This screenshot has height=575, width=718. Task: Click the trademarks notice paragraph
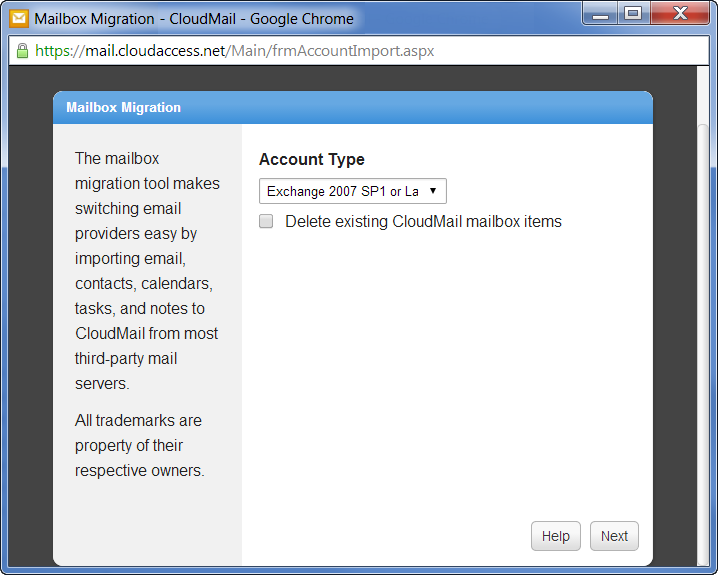pyautogui.click(x=139, y=445)
